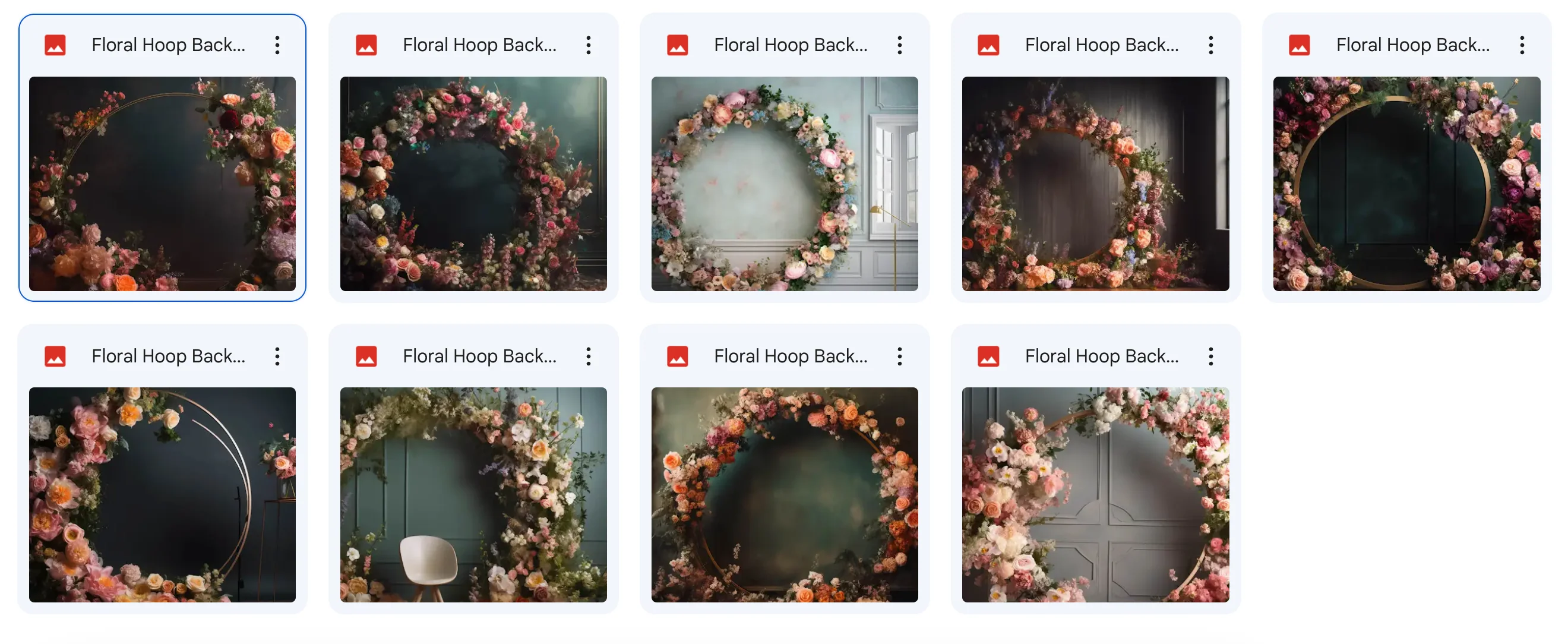1568x644 pixels.
Task: Open the more actions menu on the fourth top-row card
Action: [x=1210, y=45]
